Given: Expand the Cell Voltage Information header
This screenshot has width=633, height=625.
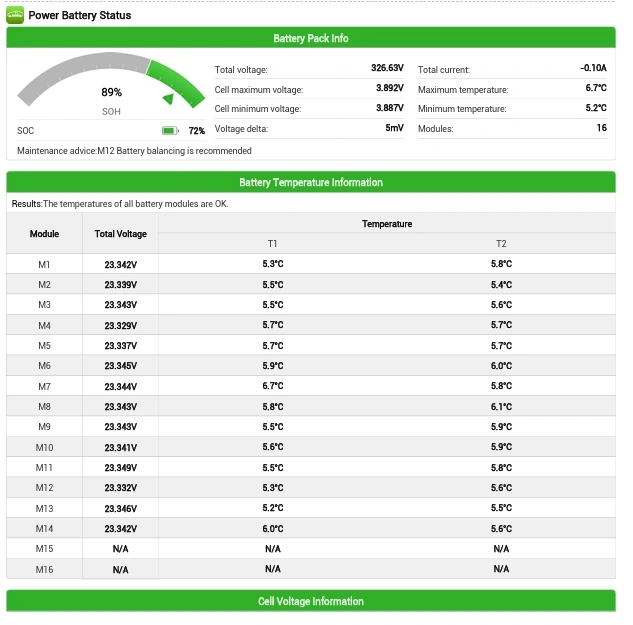Looking at the screenshot, I should pyautogui.click(x=310, y=601).
